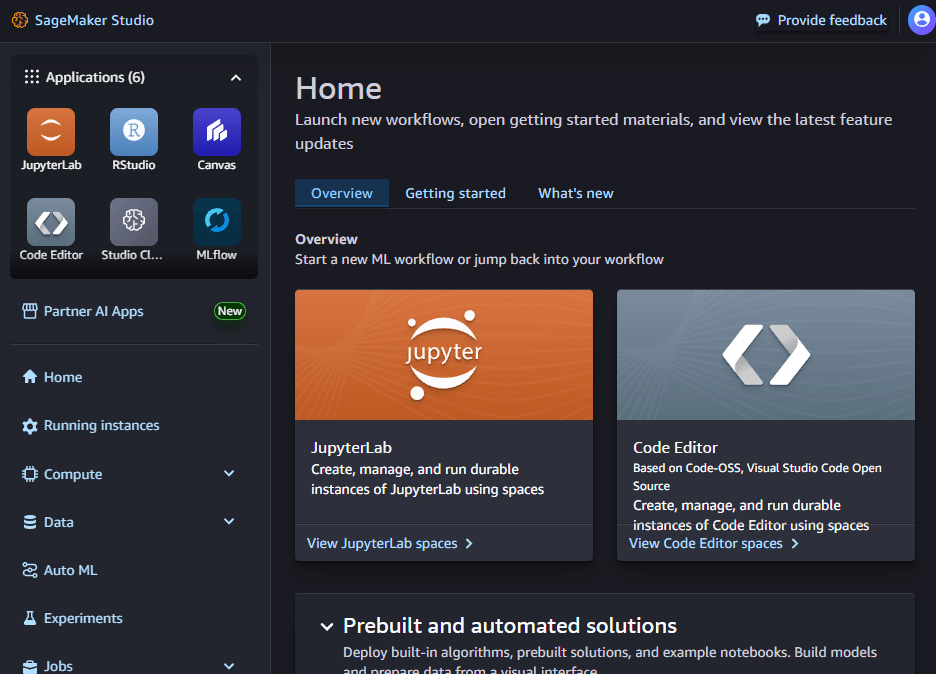This screenshot has height=674, width=936.
Task: Click the Provide feedback button
Action: [821, 20]
